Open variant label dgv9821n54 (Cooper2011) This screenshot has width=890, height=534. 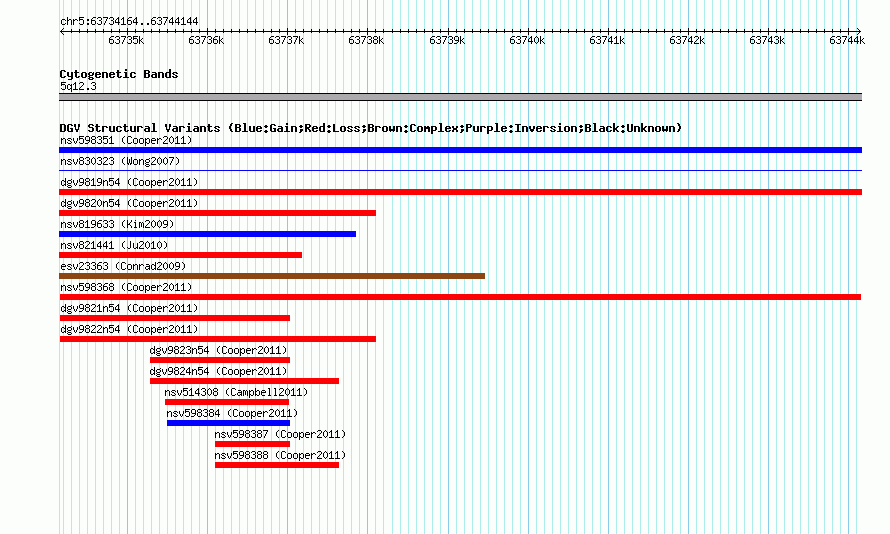coord(129,308)
